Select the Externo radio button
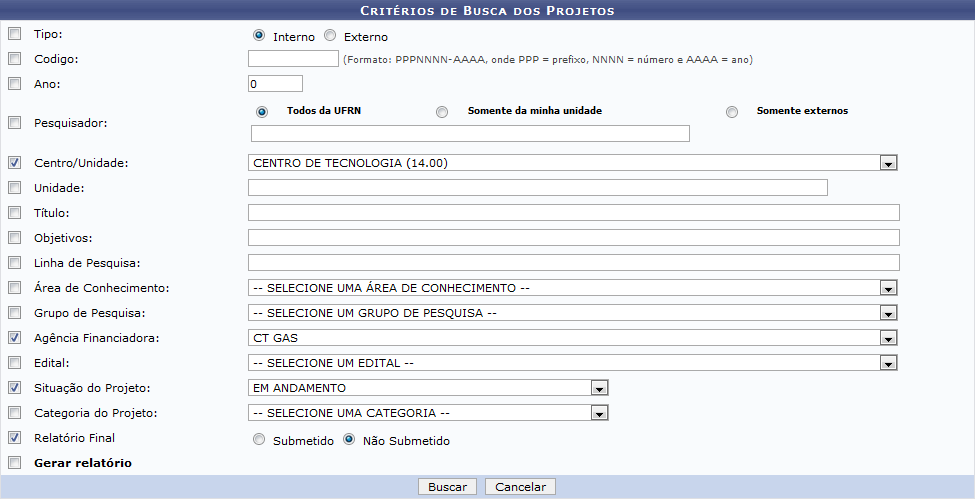Image resolution: width=976 pixels, height=501 pixels. pos(330,36)
